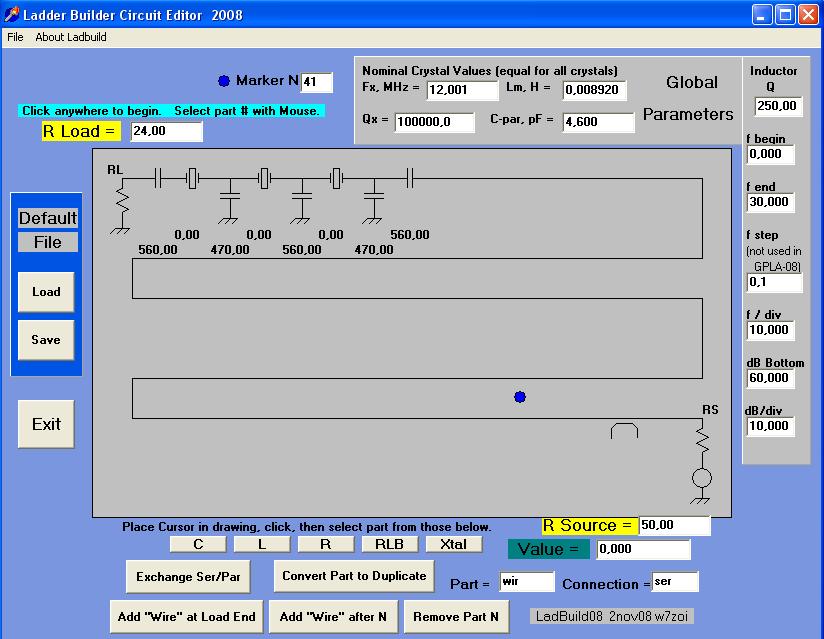Click the blue marker dot in drawing
The width and height of the screenshot is (824, 639).
coord(519,397)
